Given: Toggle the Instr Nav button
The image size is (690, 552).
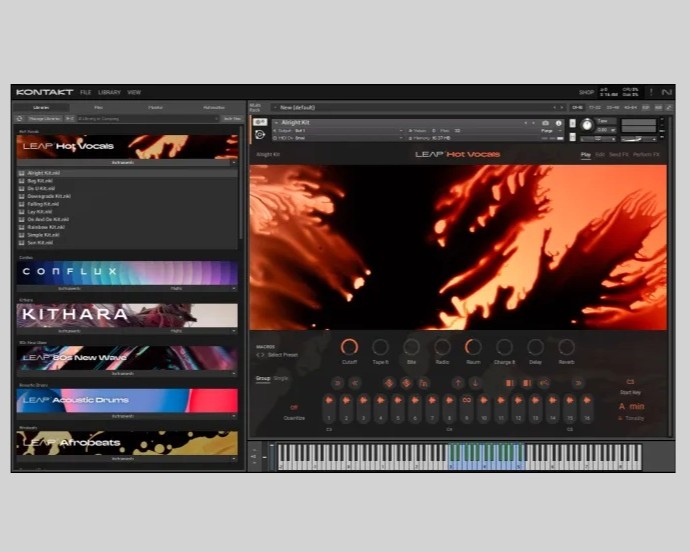Looking at the screenshot, I should click(232, 119).
